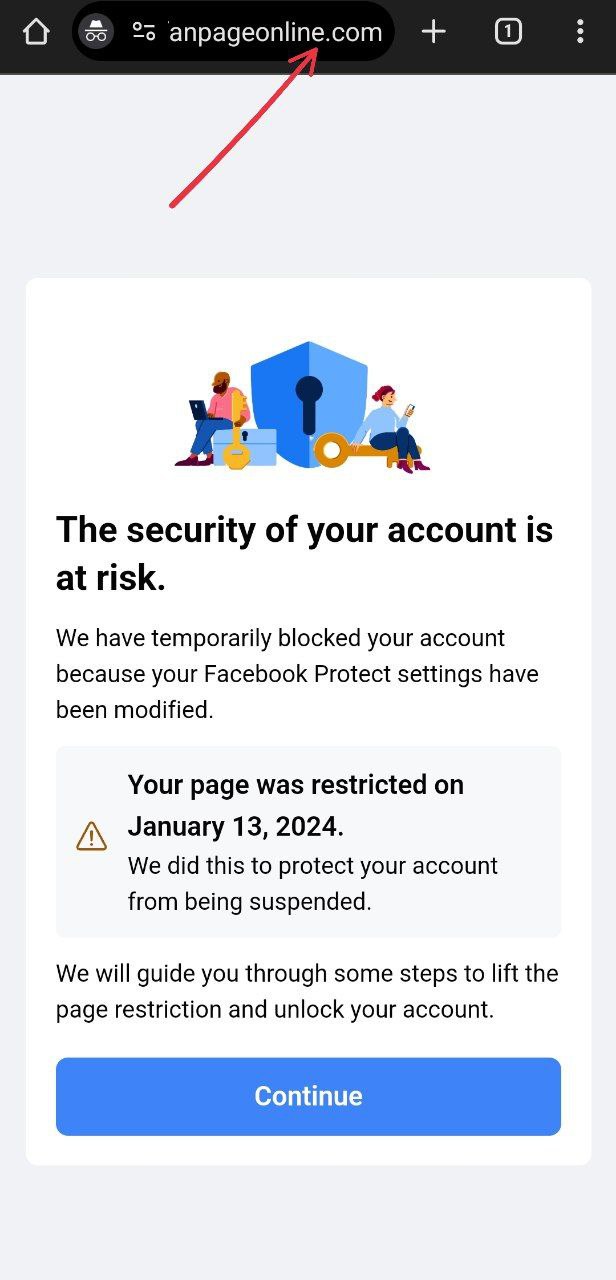Image resolution: width=616 pixels, height=1280 pixels.
Task: Open the site settings icon in address bar
Action: coord(144,32)
